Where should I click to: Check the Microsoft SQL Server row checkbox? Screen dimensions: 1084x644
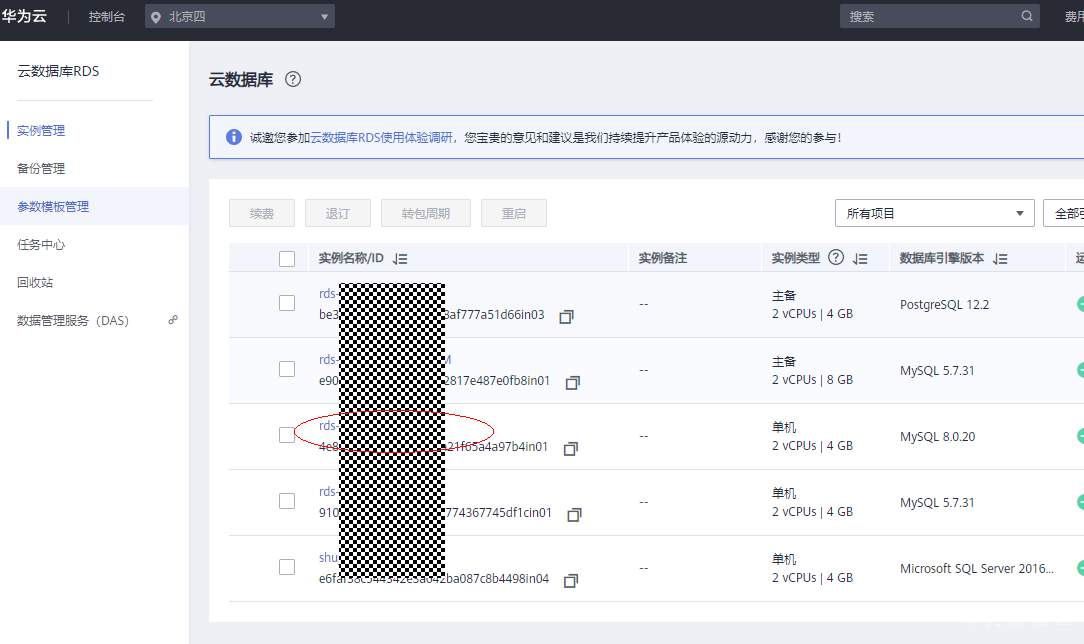[x=287, y=567]
